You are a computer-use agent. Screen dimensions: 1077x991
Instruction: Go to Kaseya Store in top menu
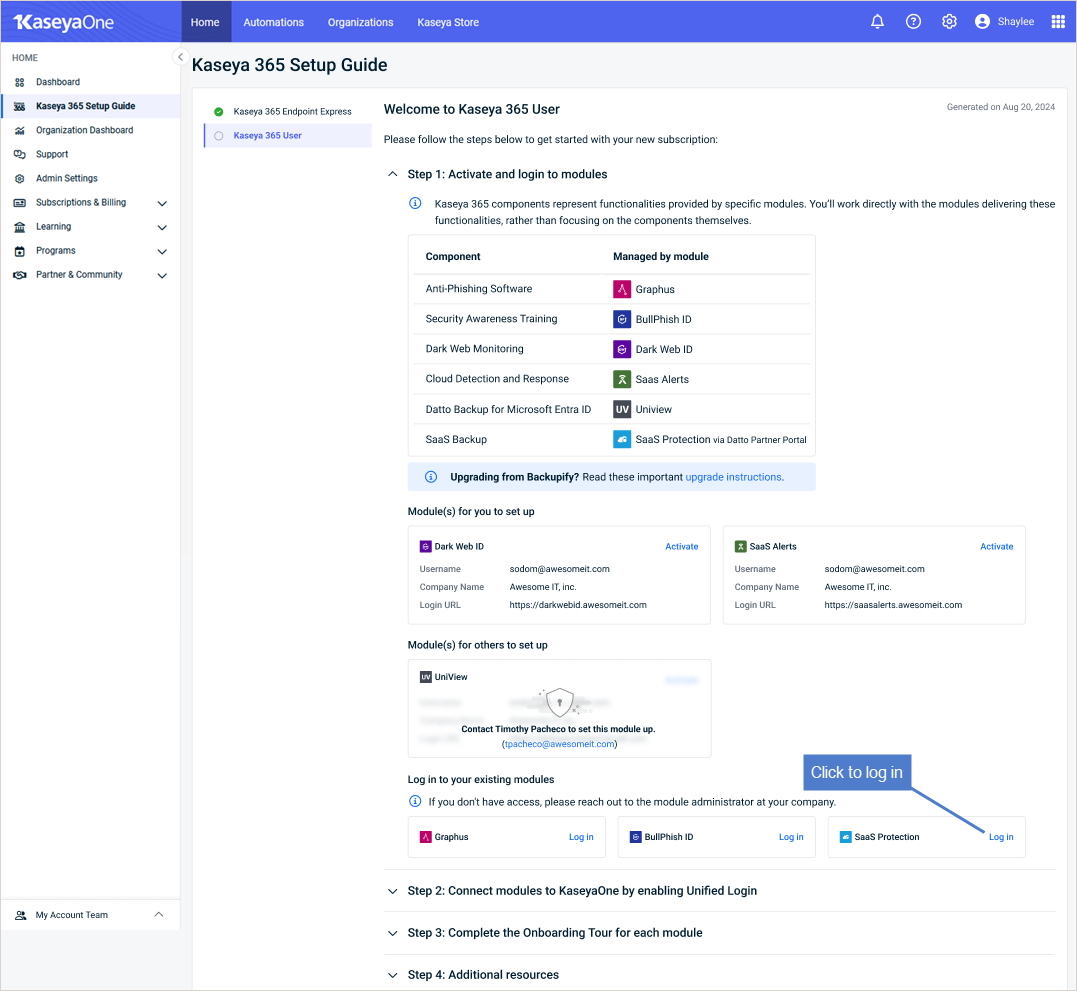pyautogui.click(x=447, y=22)
